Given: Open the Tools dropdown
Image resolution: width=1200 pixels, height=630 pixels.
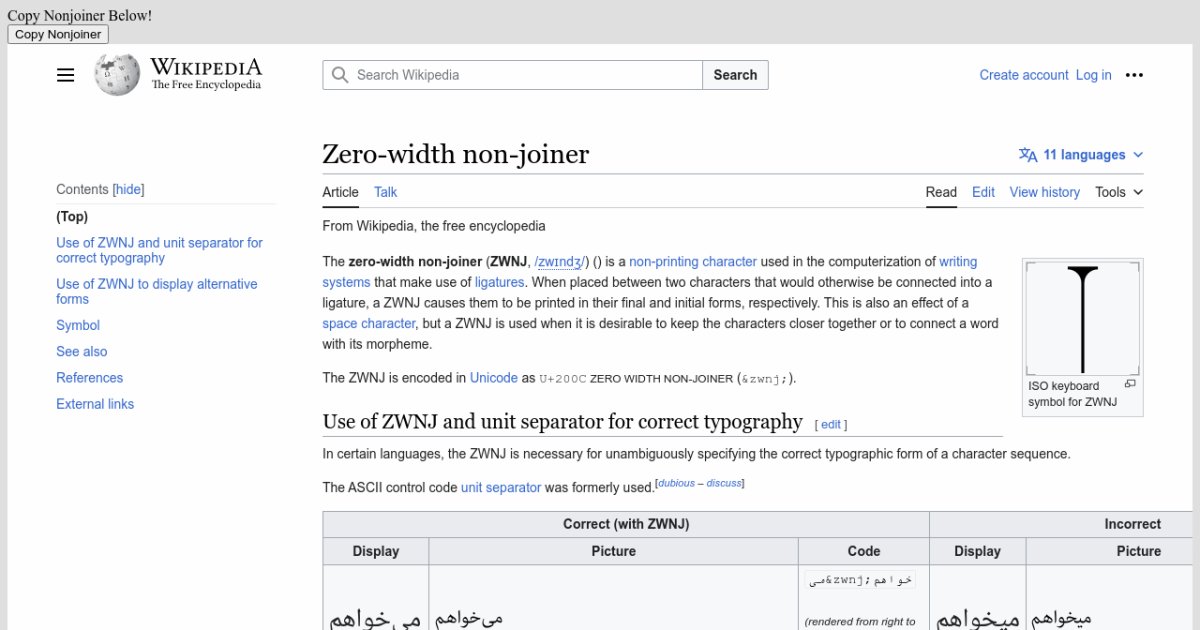Looking at the screenshot, I should pos(1117,192).
